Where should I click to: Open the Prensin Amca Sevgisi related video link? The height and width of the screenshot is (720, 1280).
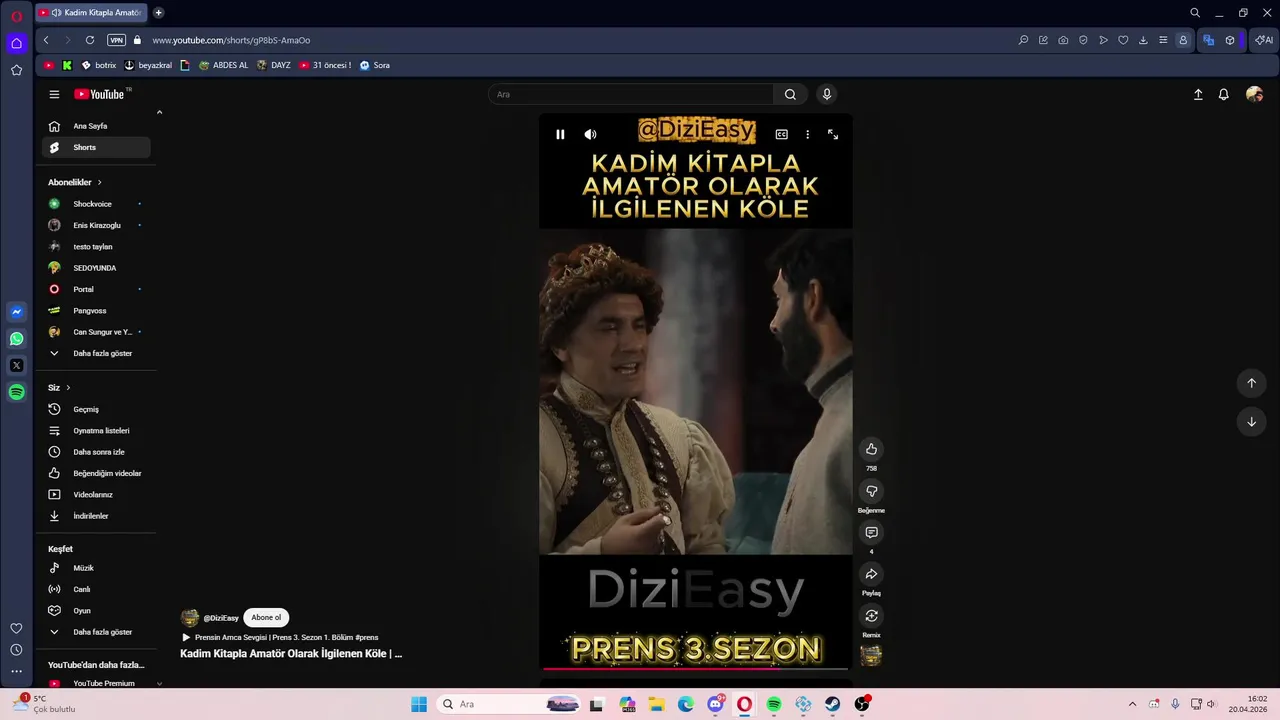280,637
